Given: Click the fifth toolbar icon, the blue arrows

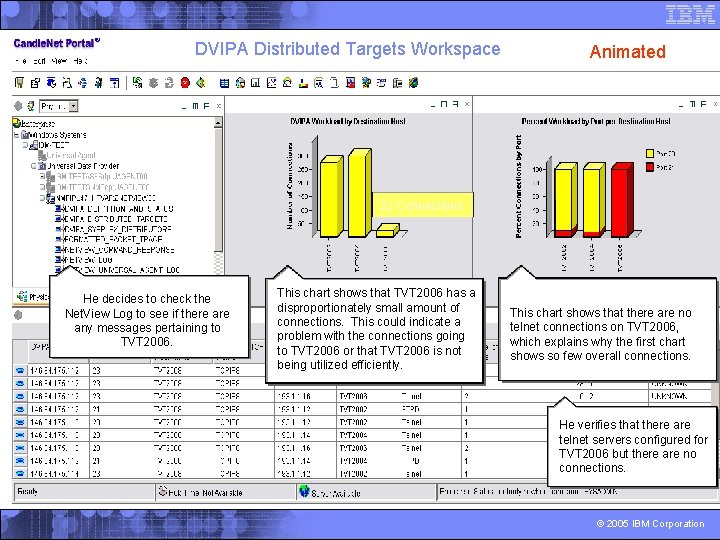Looking at the screenshot, I should pyautogui.click(x=83, y=83).
